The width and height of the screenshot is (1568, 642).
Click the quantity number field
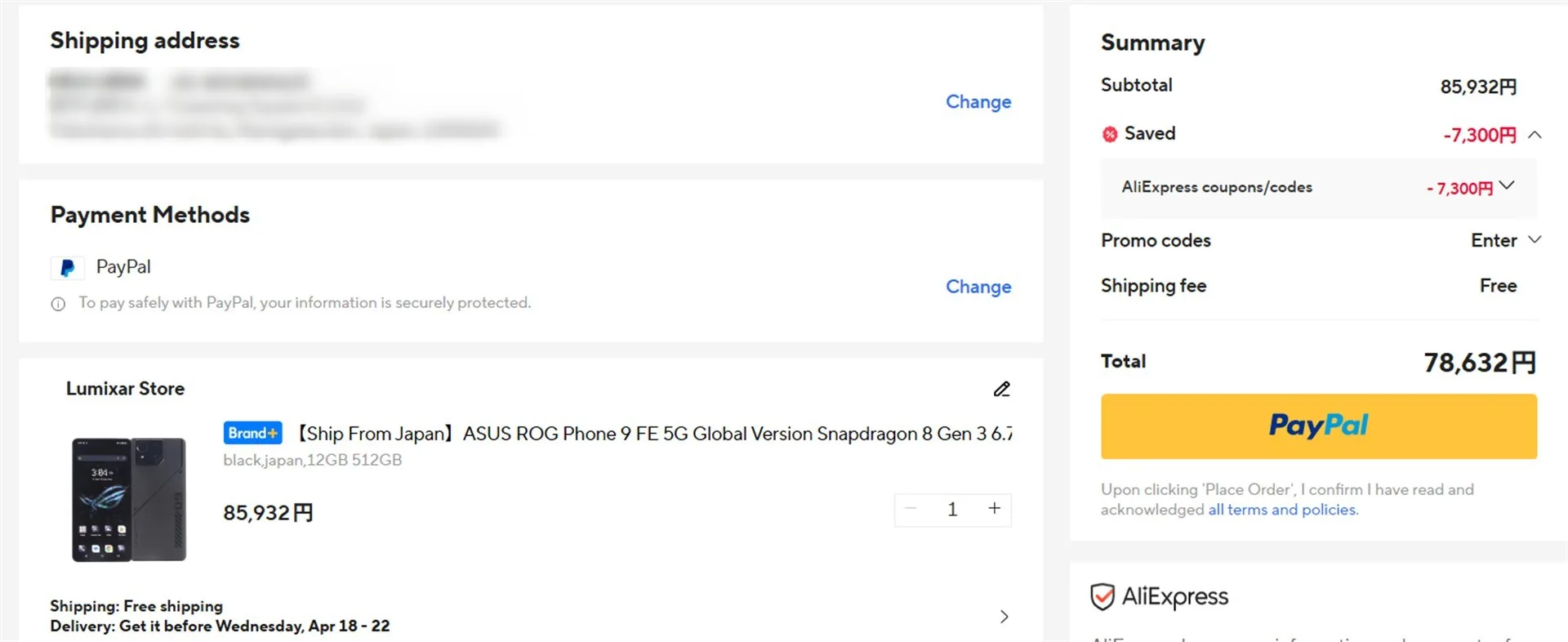point(952,510)
